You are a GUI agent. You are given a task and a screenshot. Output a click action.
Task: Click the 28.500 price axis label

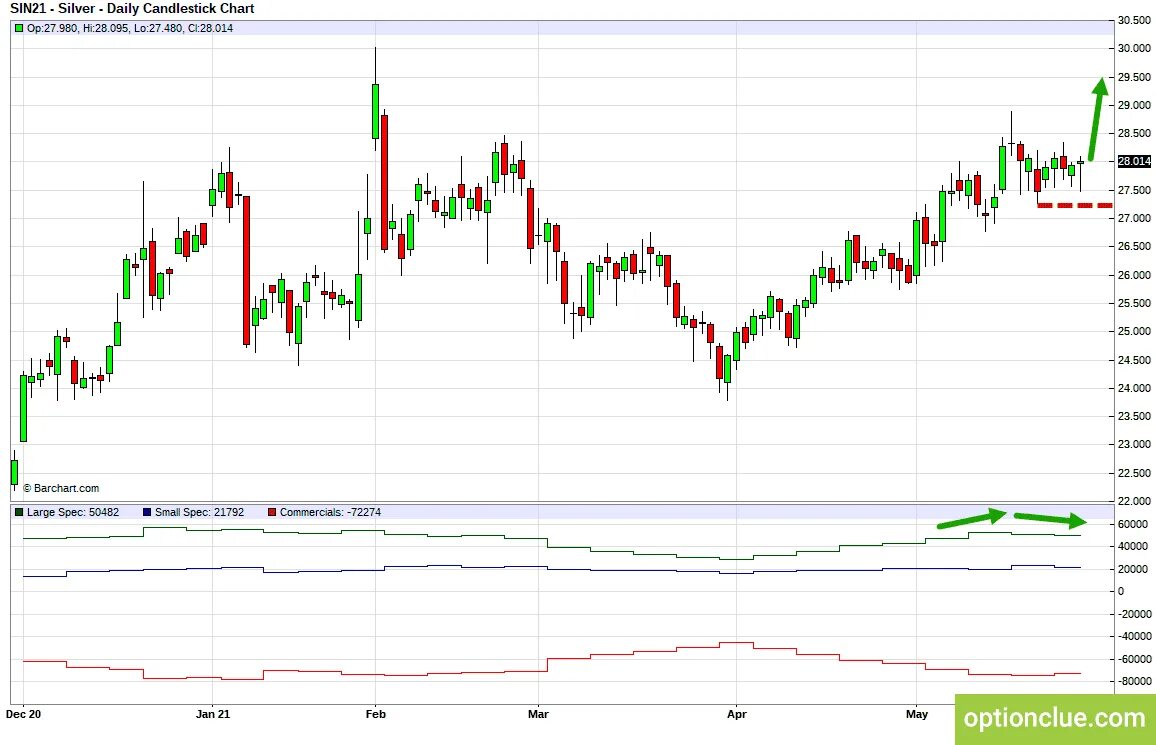click(1134, 133)
